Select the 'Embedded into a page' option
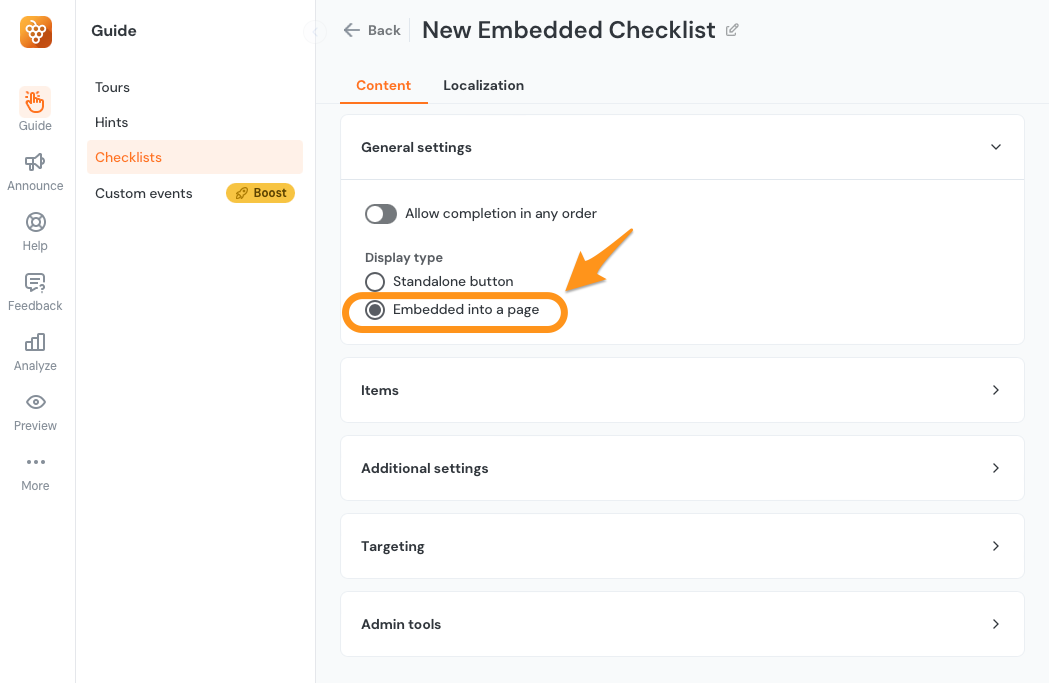Viewport: 1049px width, 683px height. click(376, 309)
